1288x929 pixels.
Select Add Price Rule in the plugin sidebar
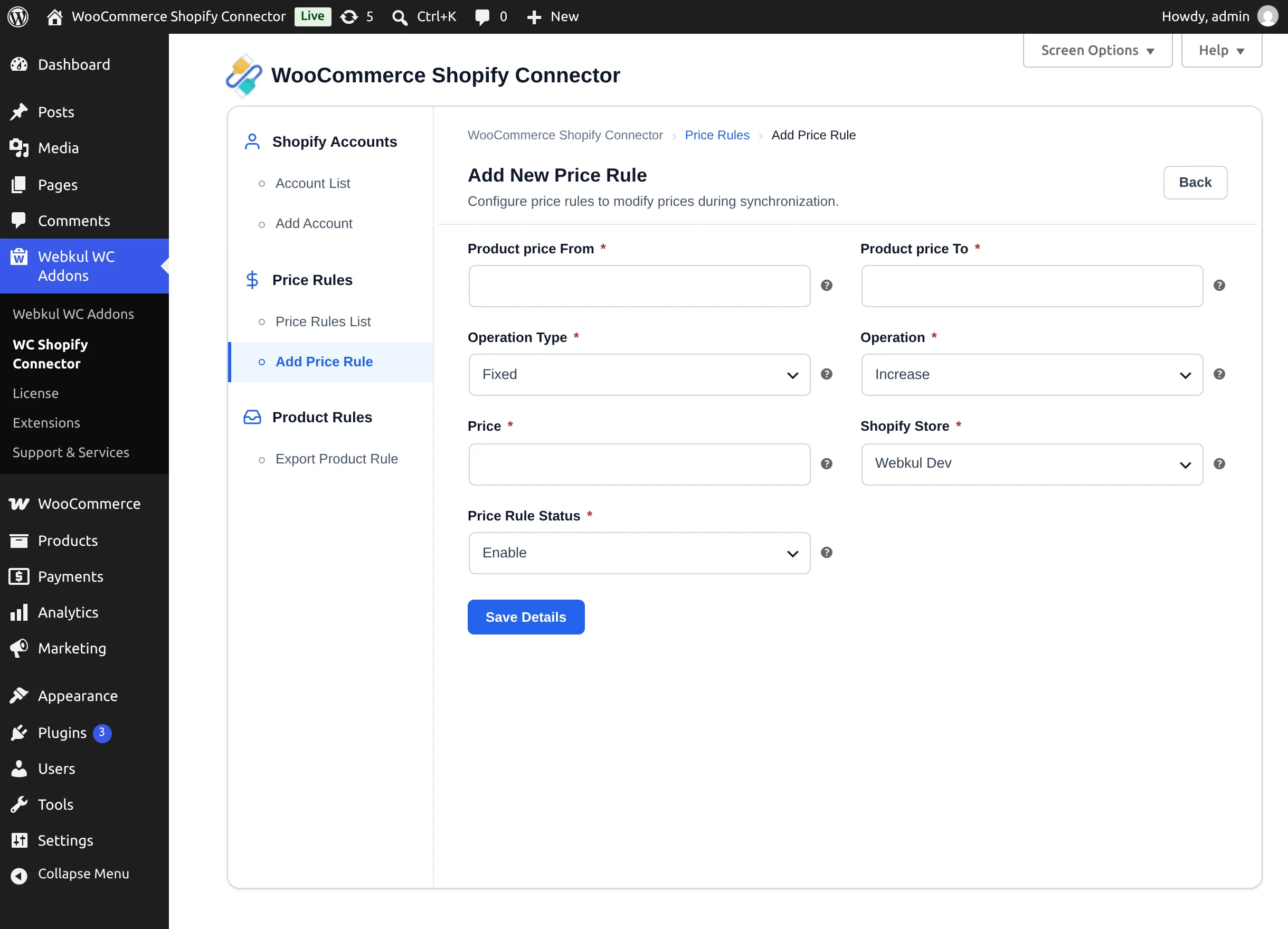pyautogui.click(x=331, y=362)
